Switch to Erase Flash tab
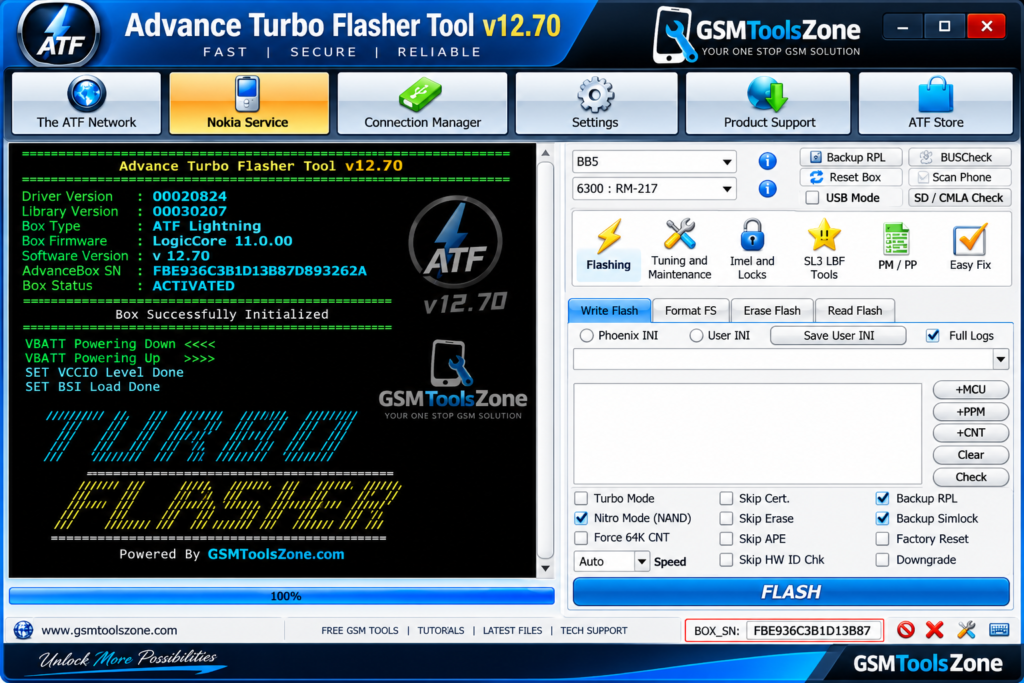The image size is (1024, 683). click(772, 311)
